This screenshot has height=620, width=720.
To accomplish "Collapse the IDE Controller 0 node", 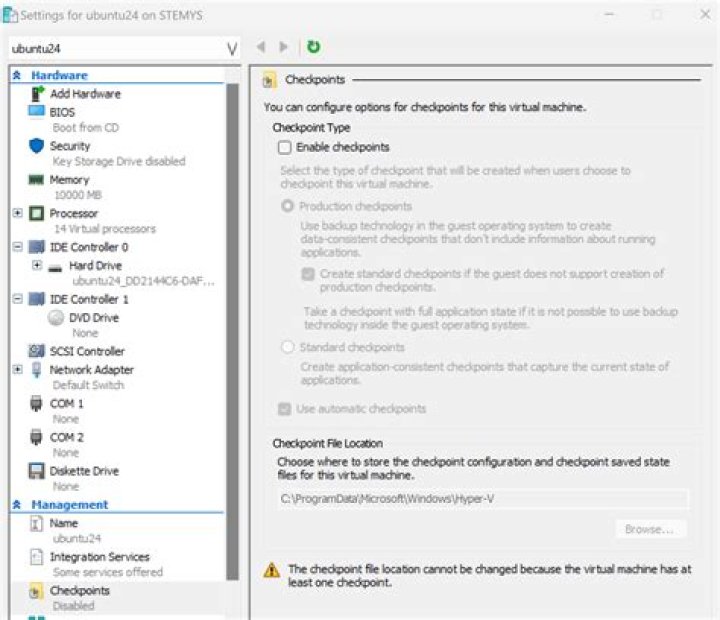I will pos(17,247).
